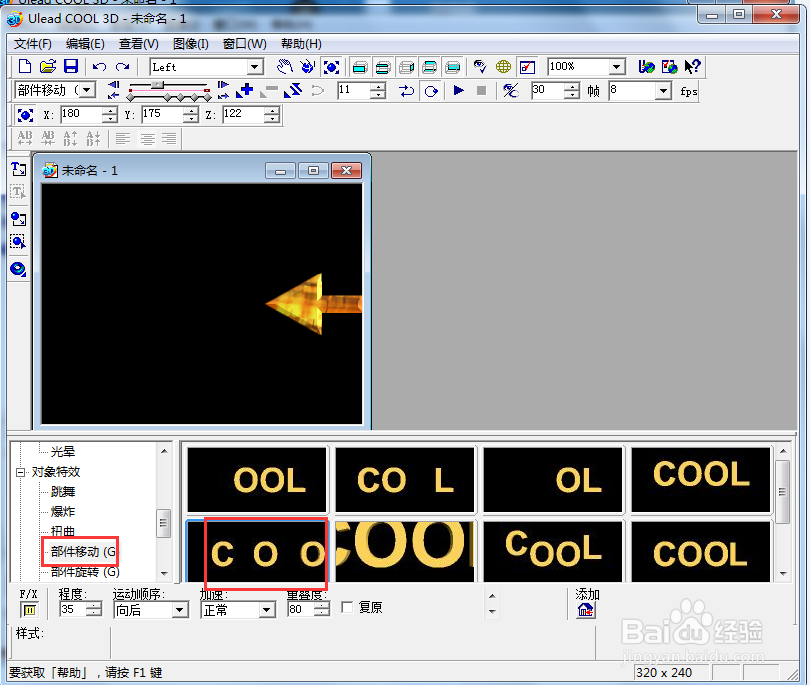The image size is (810, 685).
Task: Go to the next frame
Action: (x=223, y=85)
